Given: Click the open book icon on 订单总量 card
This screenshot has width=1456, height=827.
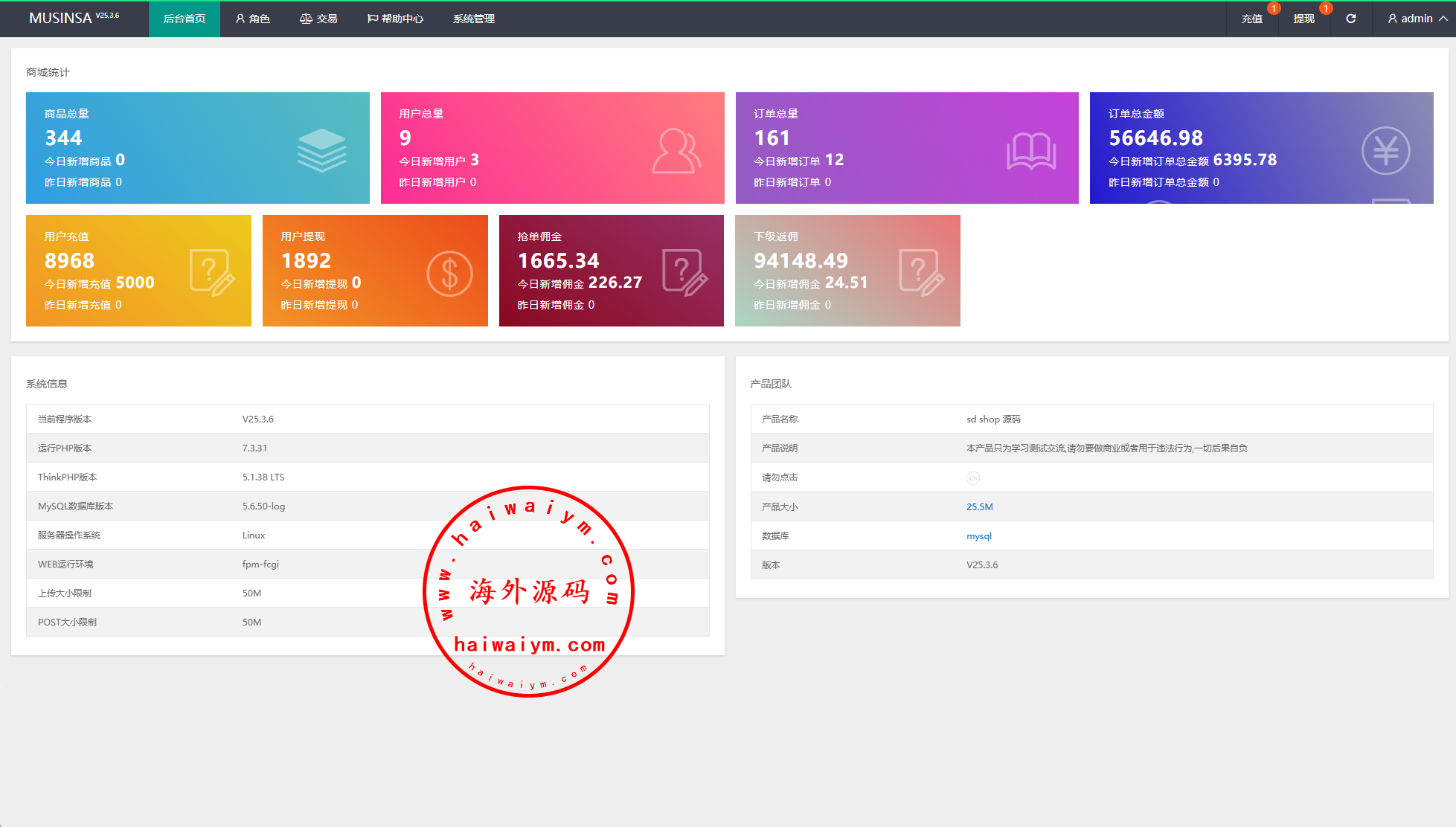Looking at the screenshot, I should point(1030,151).
